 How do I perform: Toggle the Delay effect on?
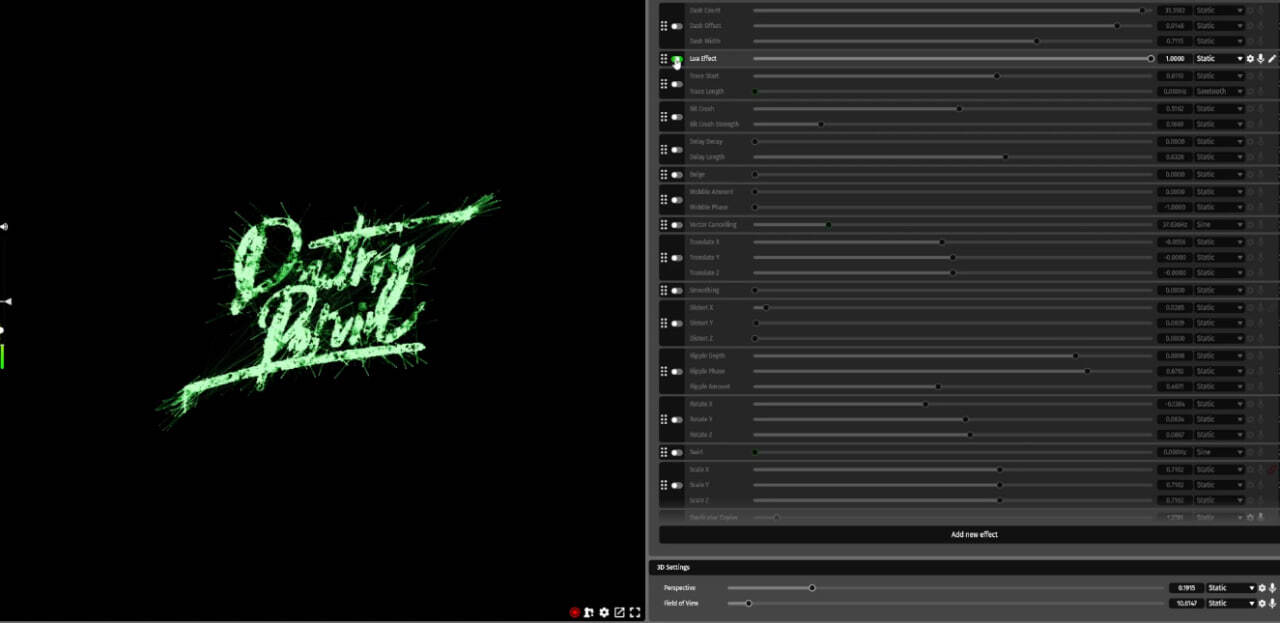click(677, 150)
